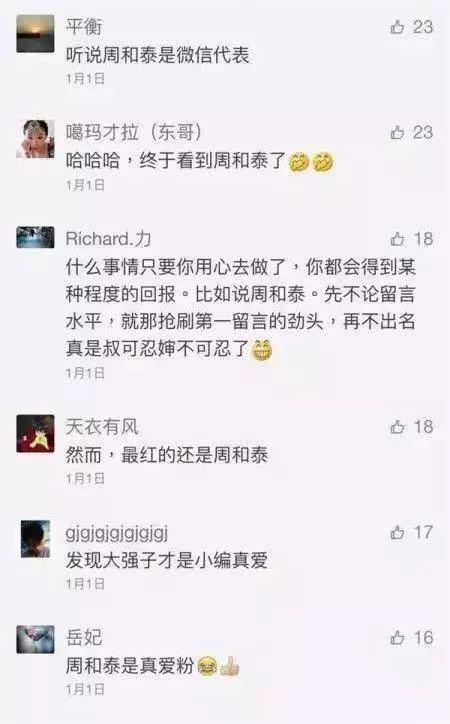Click the comment text 听说周和泰是微信代表
This screenshot has width=450, height=724.
(157, 55)
